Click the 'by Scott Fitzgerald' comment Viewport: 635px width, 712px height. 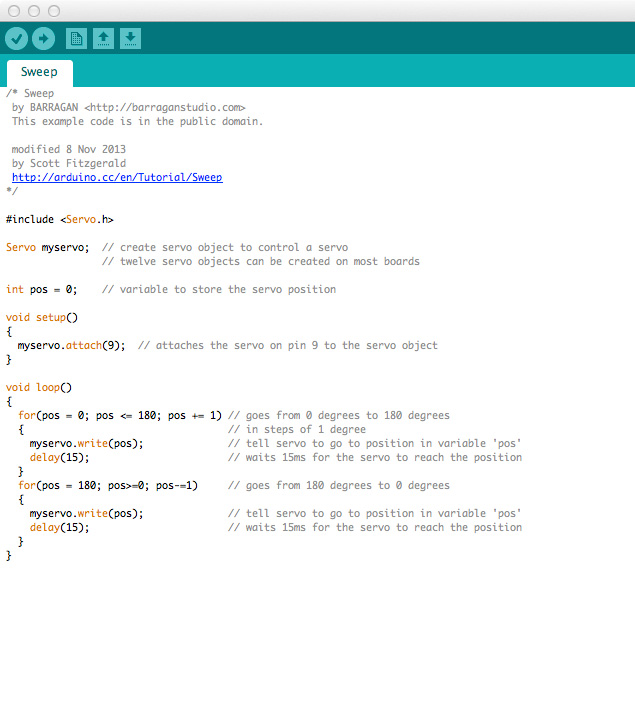69,163
